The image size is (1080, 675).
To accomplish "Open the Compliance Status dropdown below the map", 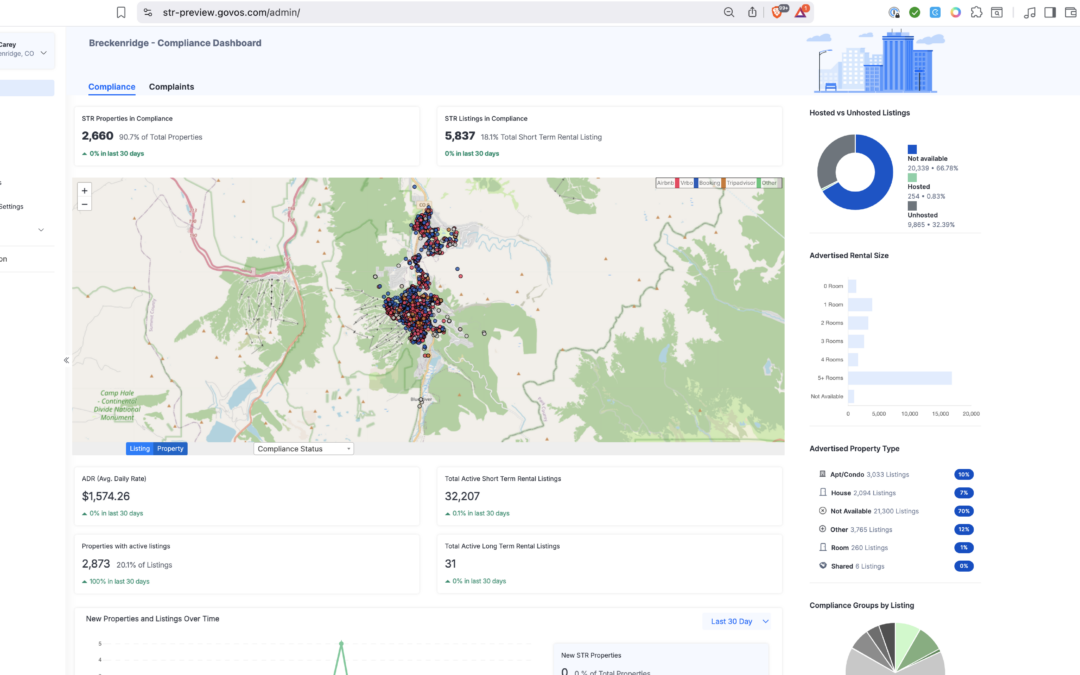I will 303,448.
